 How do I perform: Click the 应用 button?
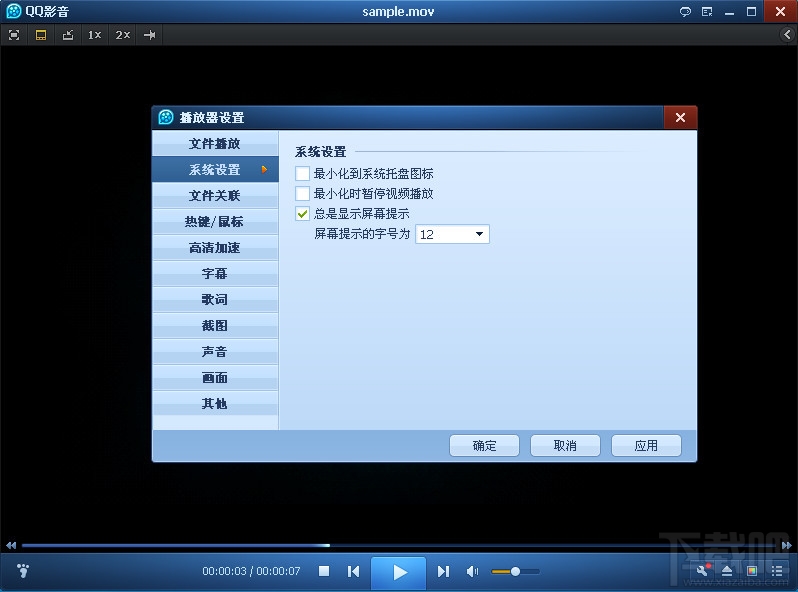coord(646,446)
